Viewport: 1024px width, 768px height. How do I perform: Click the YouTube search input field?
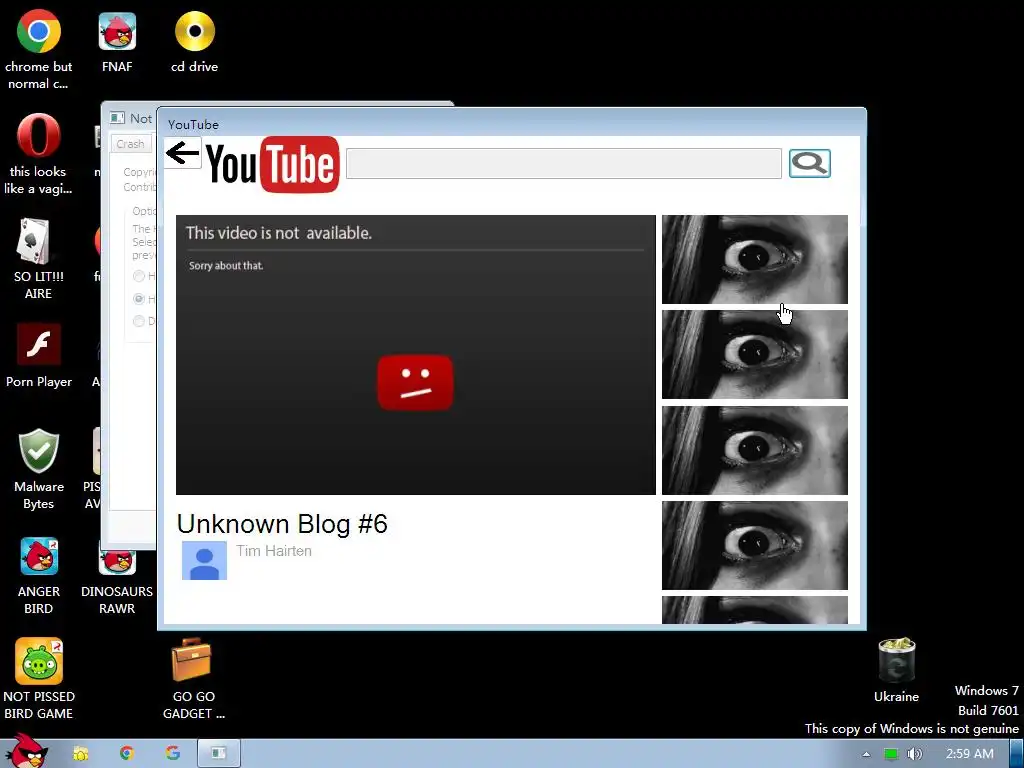[x=564, y=163]
